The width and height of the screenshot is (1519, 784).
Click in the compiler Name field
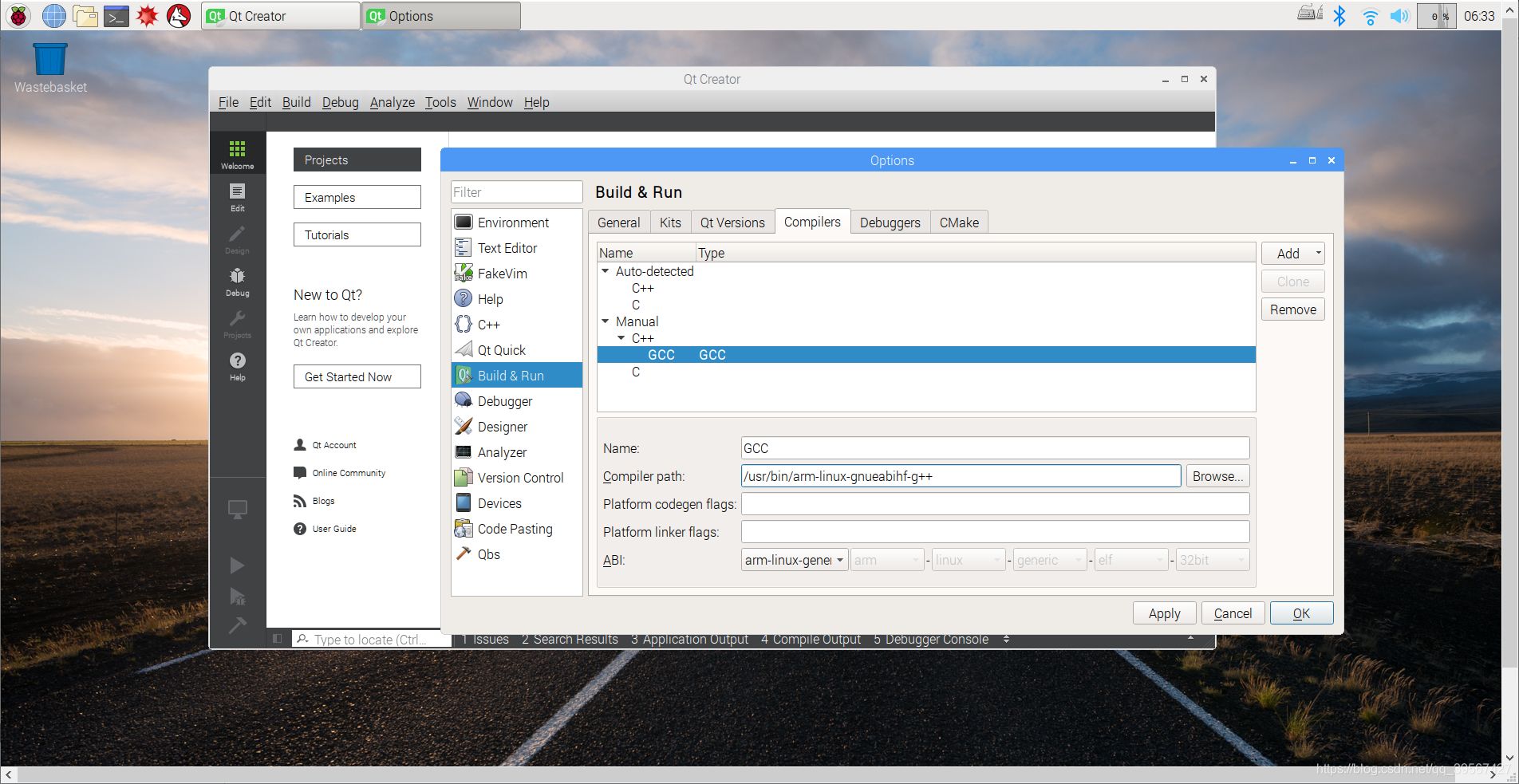(x=995, y=448)
